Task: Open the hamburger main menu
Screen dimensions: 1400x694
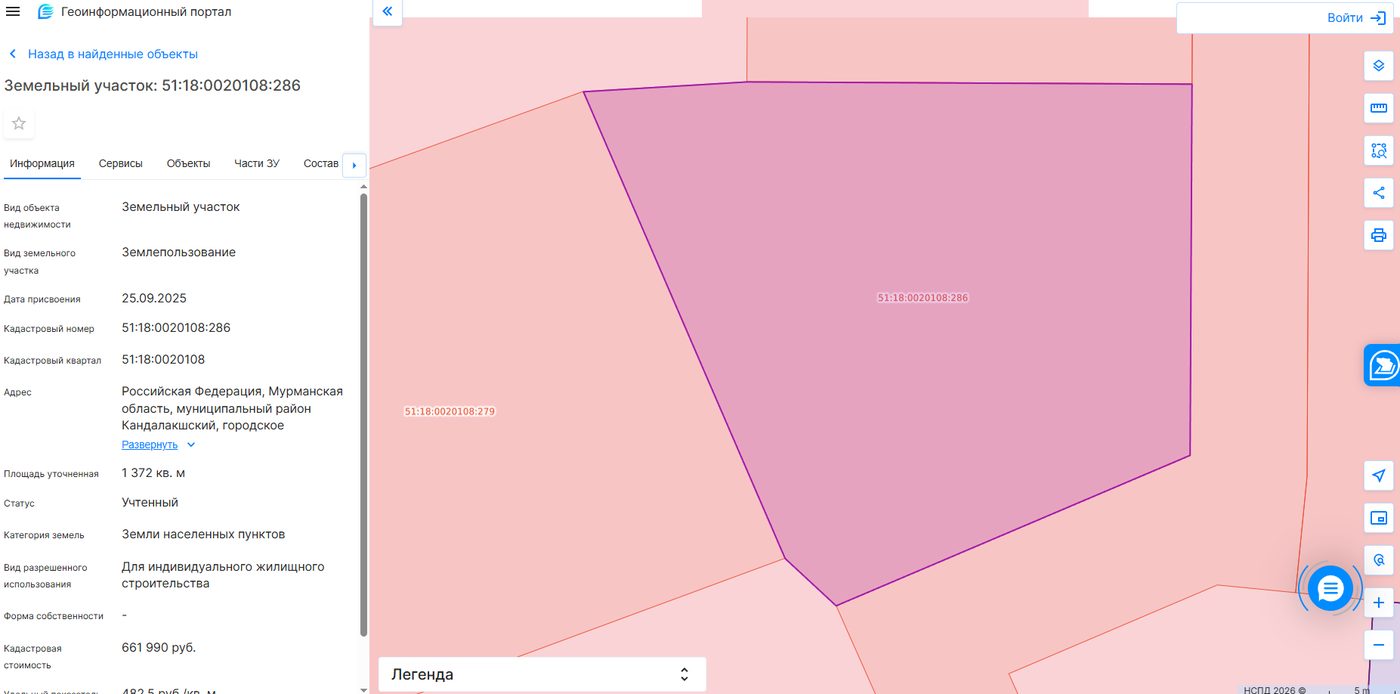Action: [13, 12]
